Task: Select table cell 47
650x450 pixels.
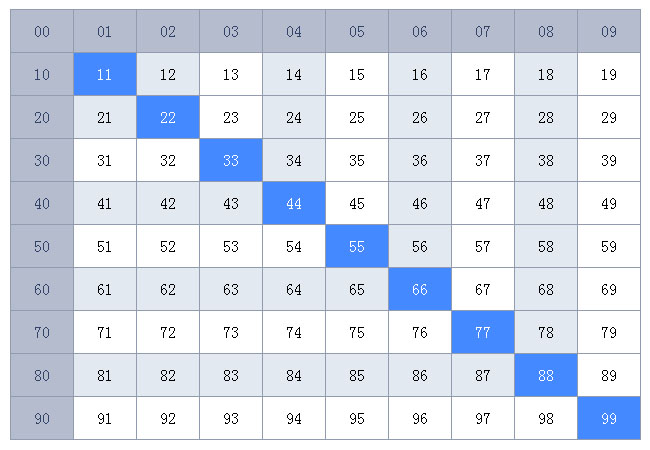Action: tap(483, 204)
